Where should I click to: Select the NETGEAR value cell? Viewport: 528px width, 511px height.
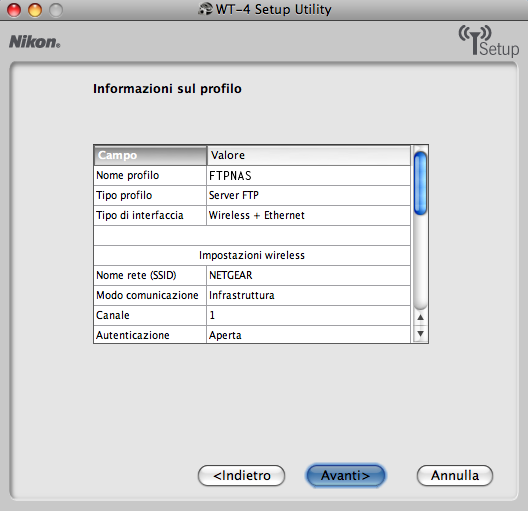point(308,275)
